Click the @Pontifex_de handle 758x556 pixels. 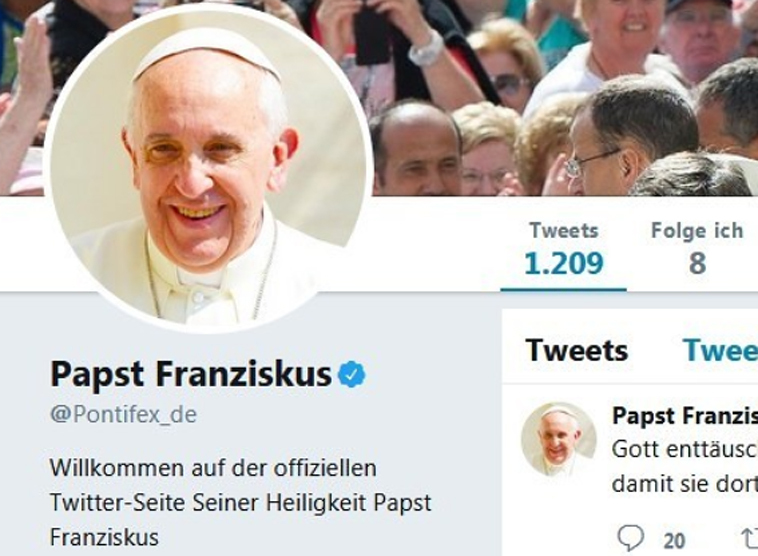click(123, 416)
